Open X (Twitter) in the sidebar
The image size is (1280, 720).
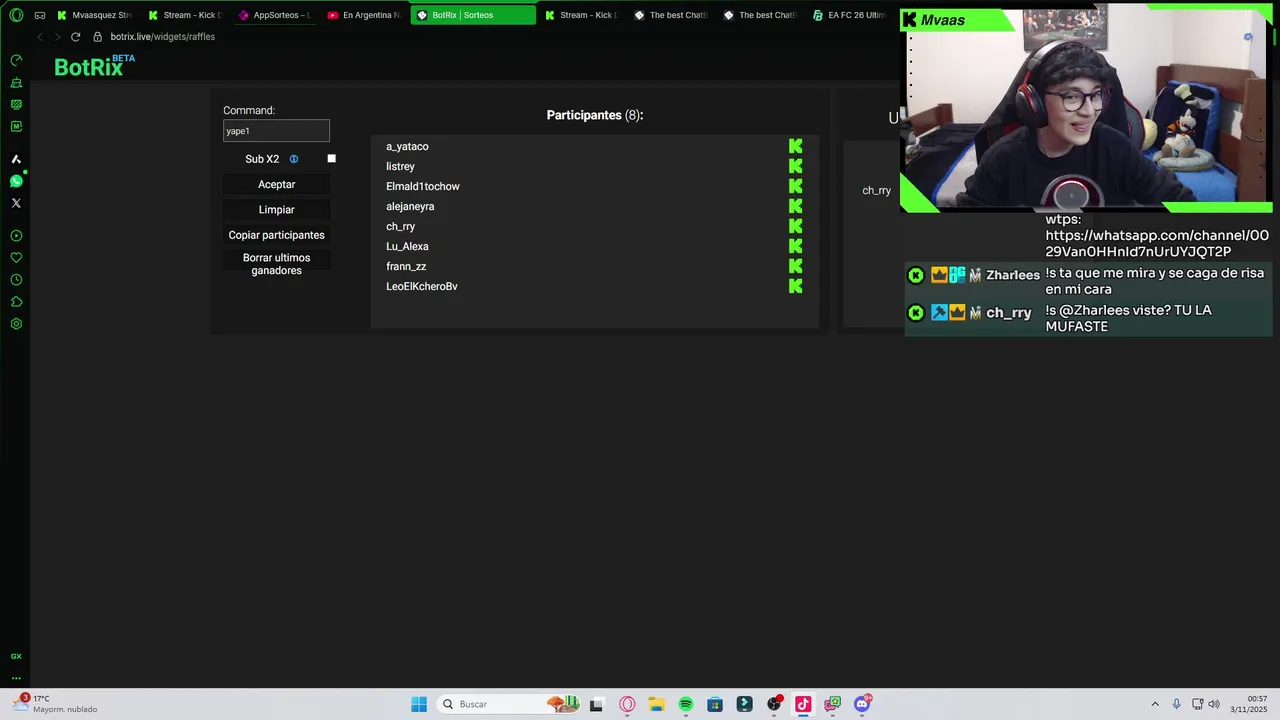(16, 203)
